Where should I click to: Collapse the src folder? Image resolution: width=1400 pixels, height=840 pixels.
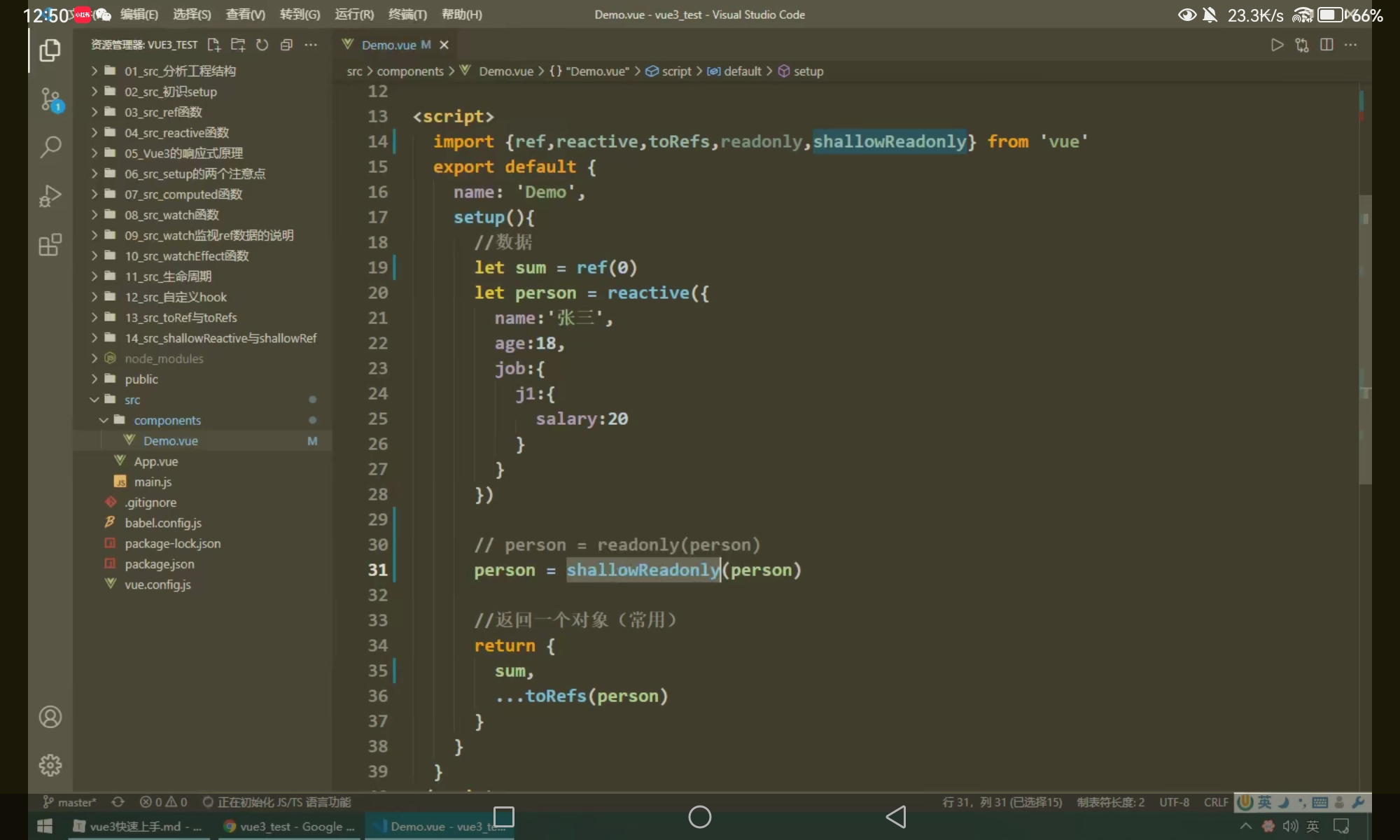click(x=132, y=400)
